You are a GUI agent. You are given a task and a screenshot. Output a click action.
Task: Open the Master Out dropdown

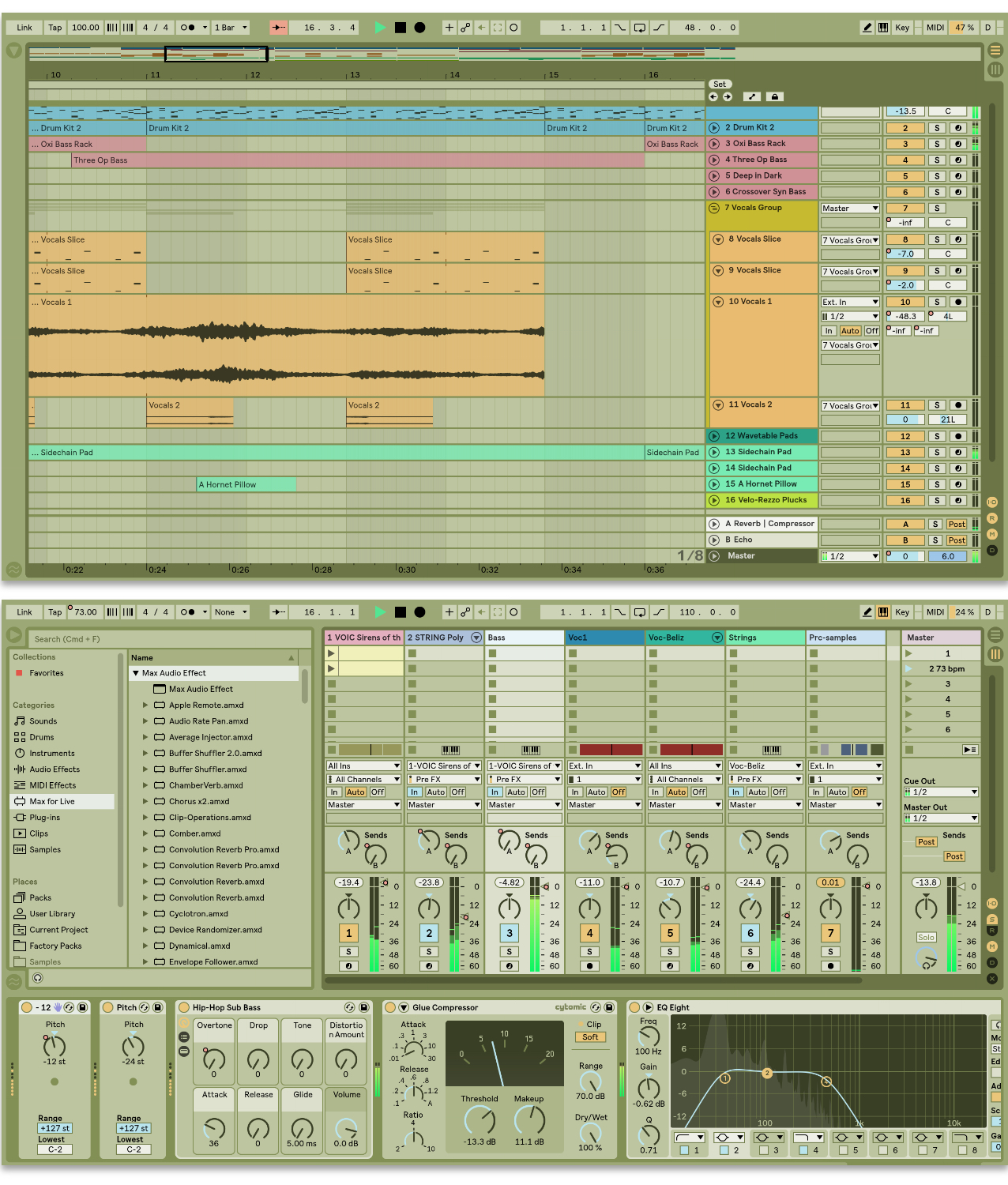point(941,818)
